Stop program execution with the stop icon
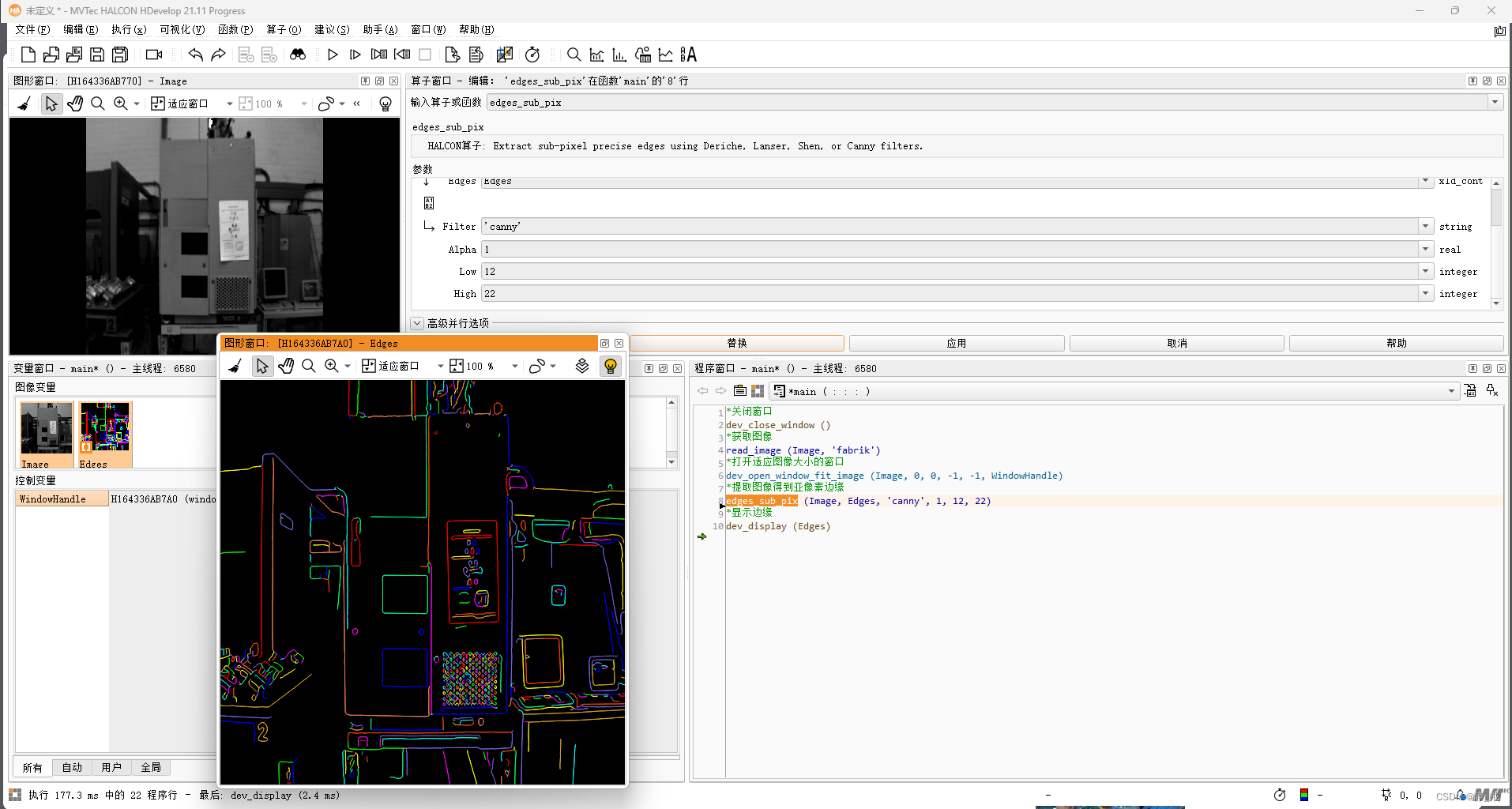 click(x=426, y=55)
